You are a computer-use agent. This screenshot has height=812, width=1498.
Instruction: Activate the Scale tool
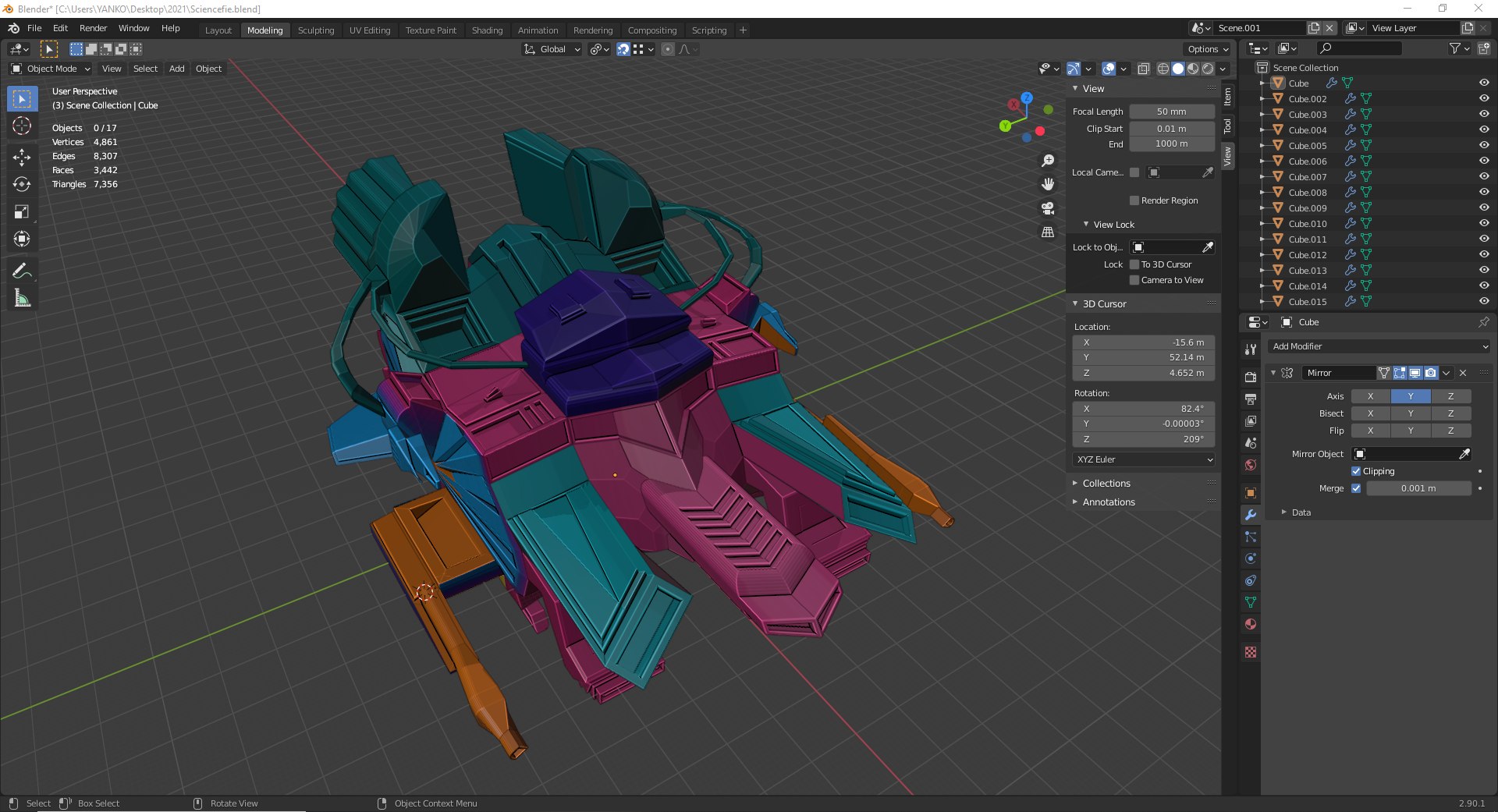[22, 211]
